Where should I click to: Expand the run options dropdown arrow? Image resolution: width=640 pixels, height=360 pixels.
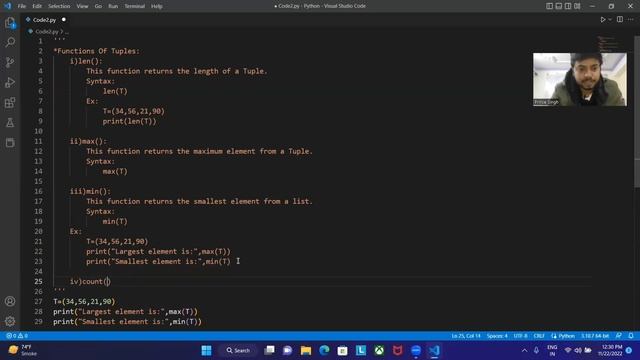coord(610,20)
